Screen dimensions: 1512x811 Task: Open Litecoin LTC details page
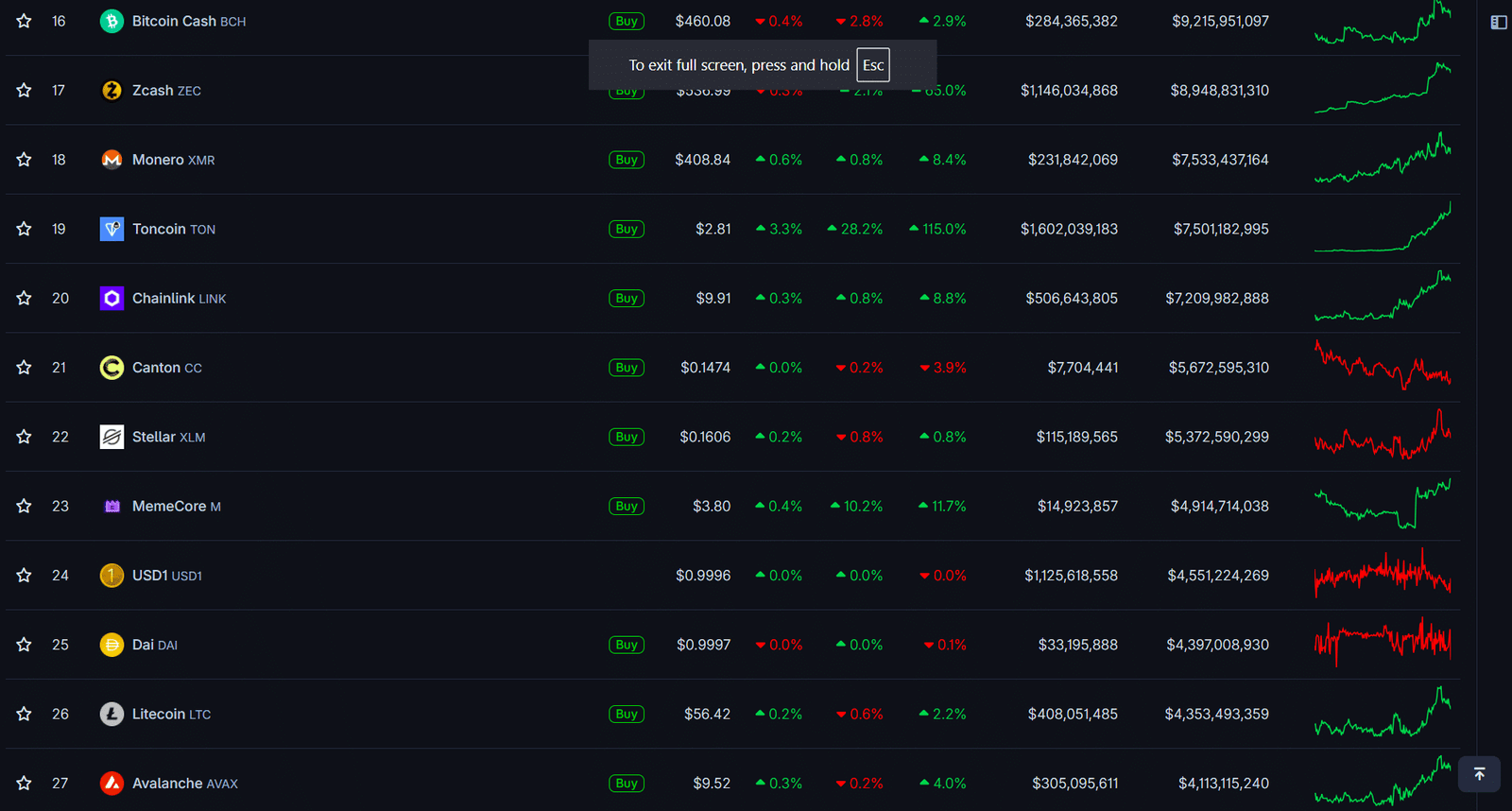click(x=172, y=714)
